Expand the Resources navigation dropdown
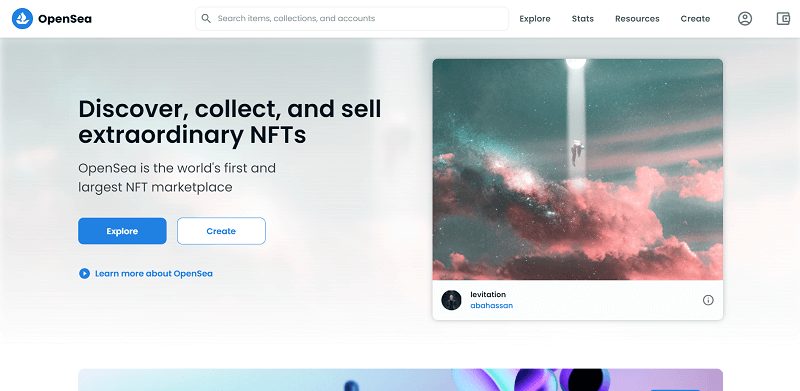800x391 pixels. [x=637, y=19]
